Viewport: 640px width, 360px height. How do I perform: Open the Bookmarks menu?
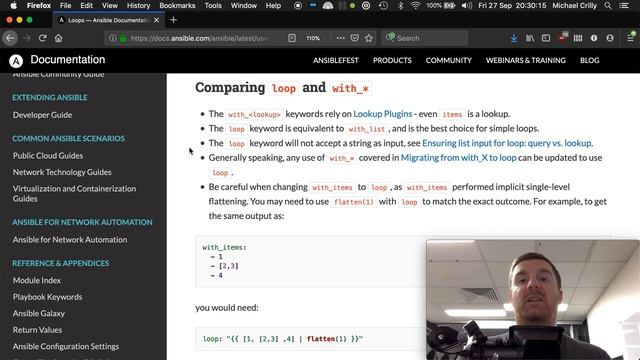point(177,6)
